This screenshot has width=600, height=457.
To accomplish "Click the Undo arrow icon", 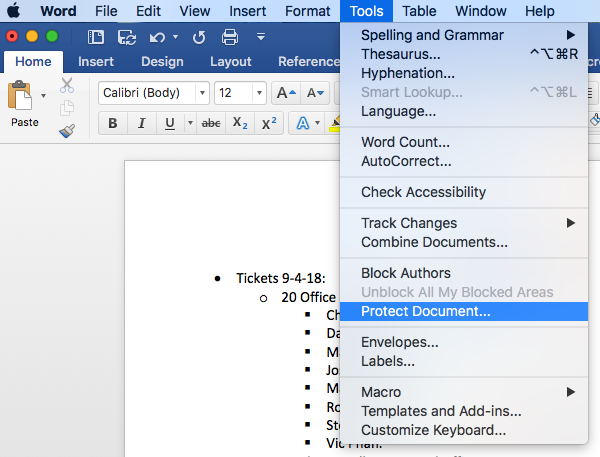I will tap(157, 38).
